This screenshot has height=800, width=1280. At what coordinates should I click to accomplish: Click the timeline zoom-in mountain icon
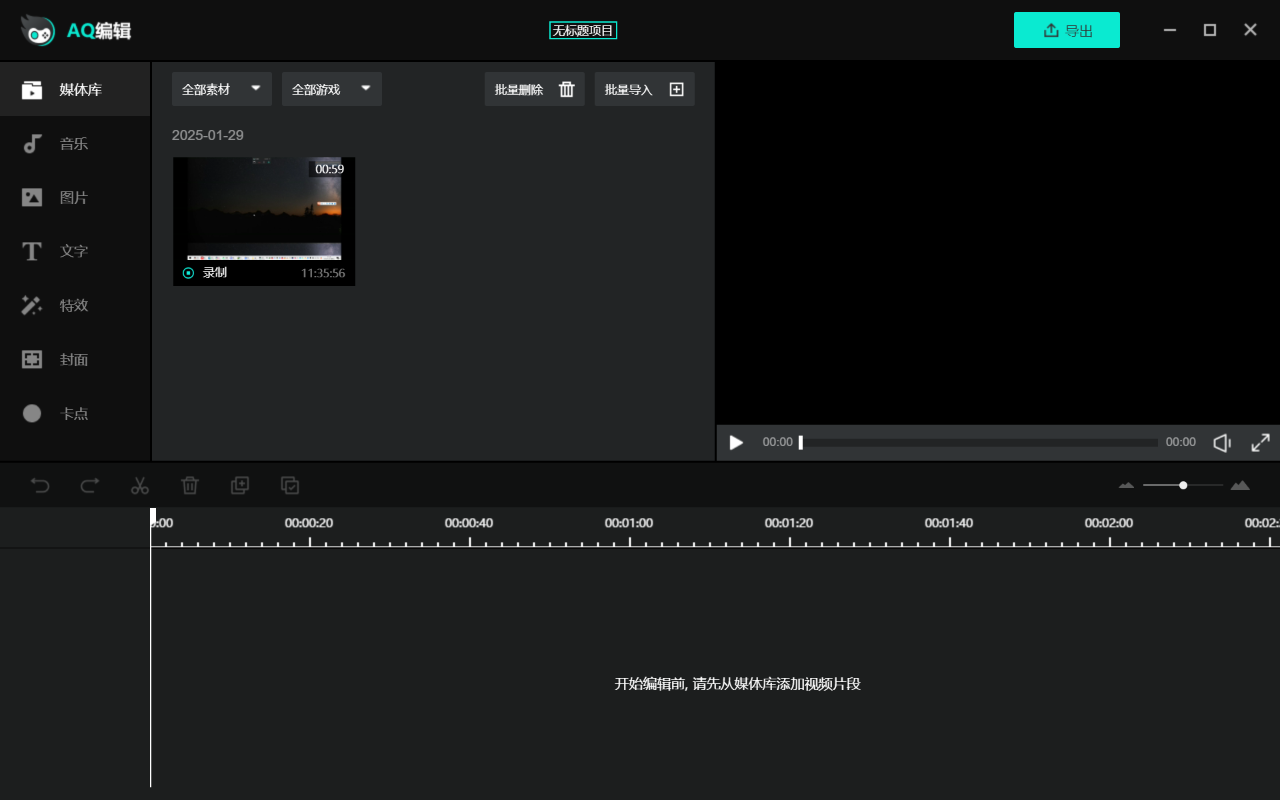[1240, 485]
